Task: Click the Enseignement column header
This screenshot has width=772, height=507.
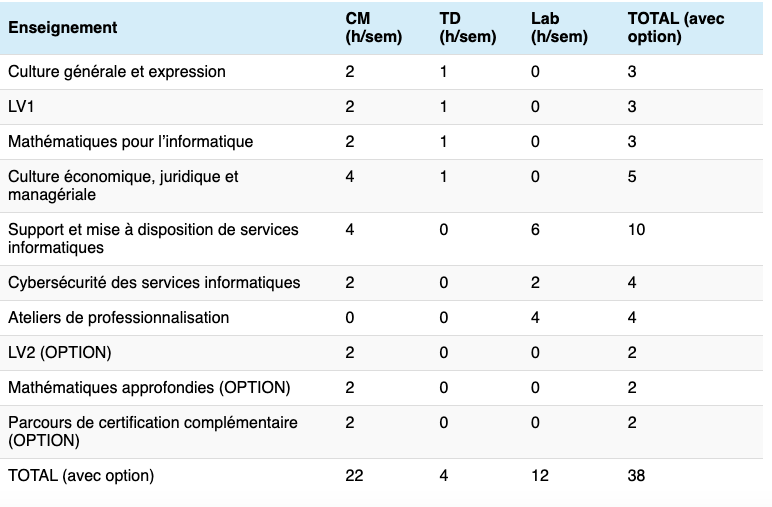Action: coord(63,28)
